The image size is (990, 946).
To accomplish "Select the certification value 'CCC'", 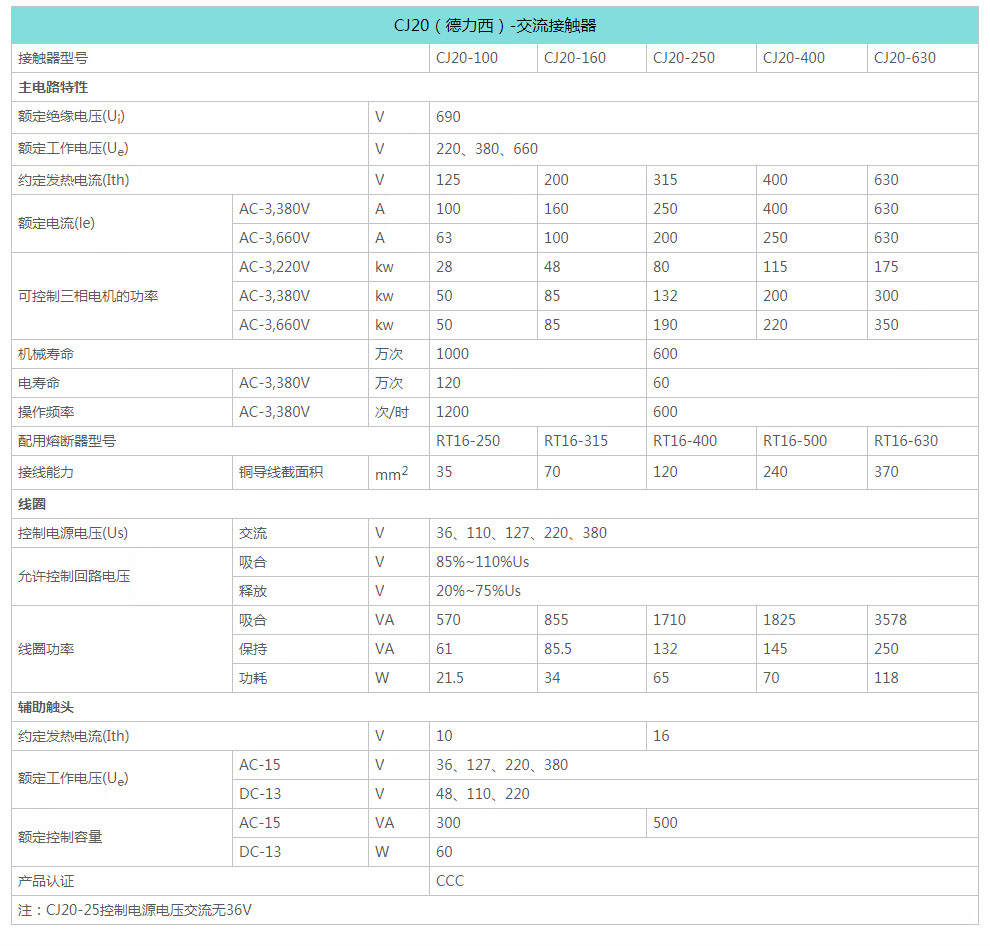I will click(x=450, y=882).
